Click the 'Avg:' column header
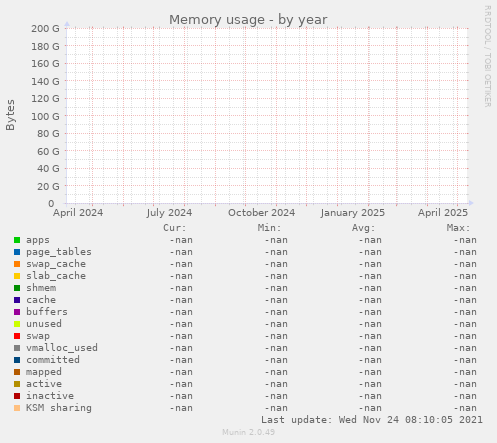This screenshot has height=443, width=497. (x=364, y=228)
